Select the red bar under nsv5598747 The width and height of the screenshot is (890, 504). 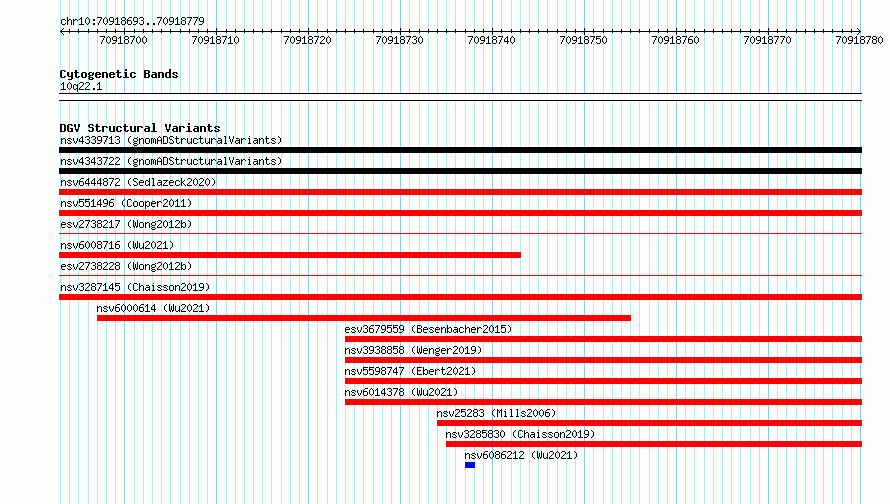tap(603, 381)
